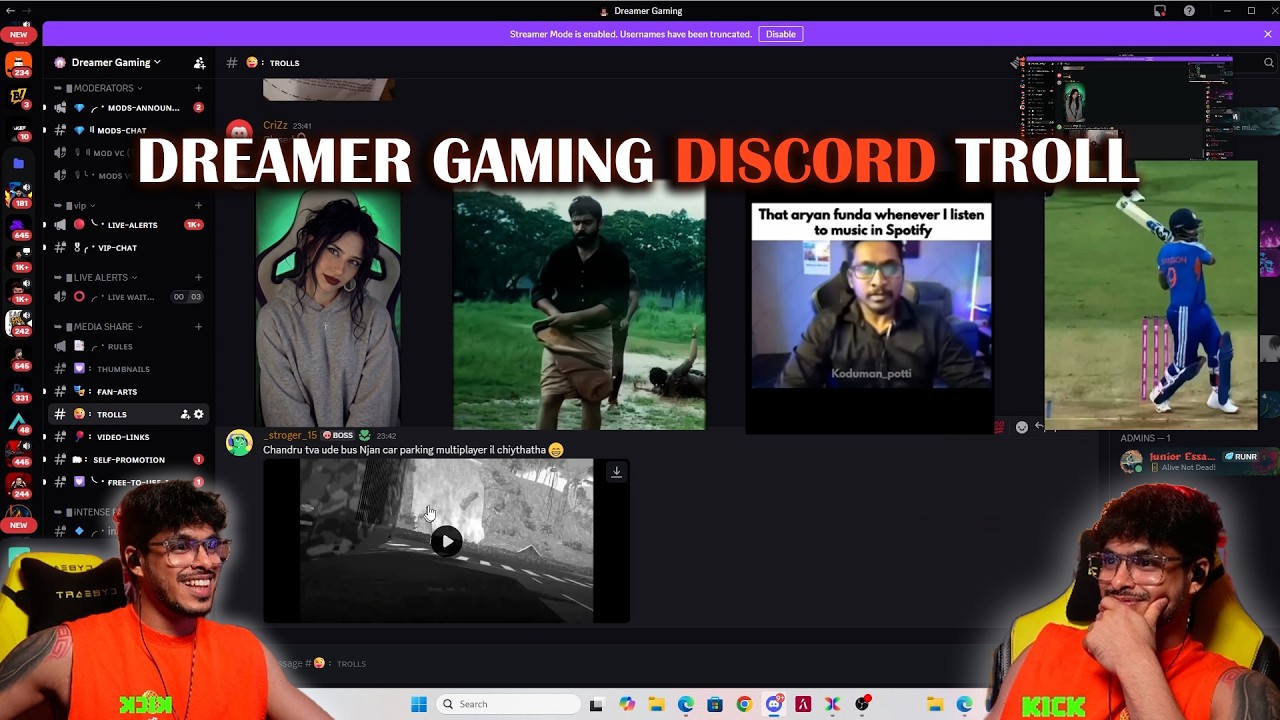This screenshot has height=720, width=1280.
Task: Open the cricket batsman image attachment
Action: [1151, 295]
